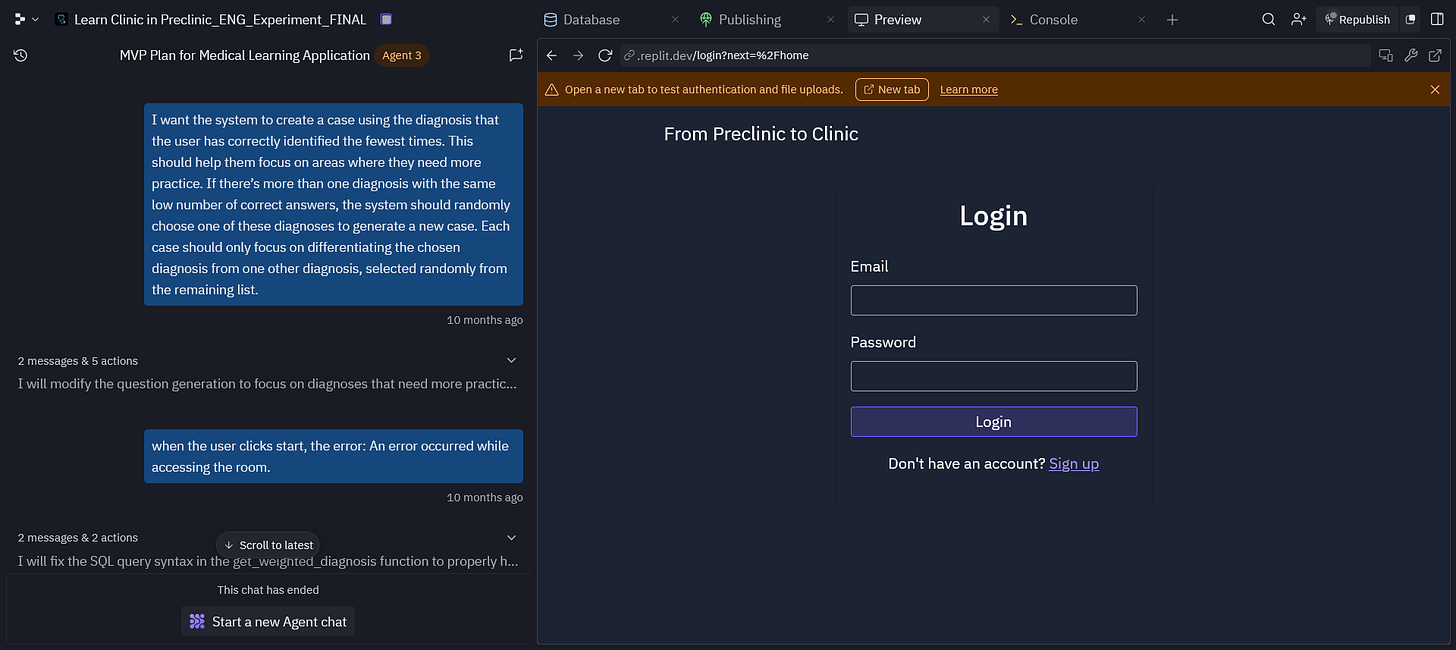This screenshot has width=1456, height=650.
Task: Click the New tab banner button
Action: click(892, 89)
